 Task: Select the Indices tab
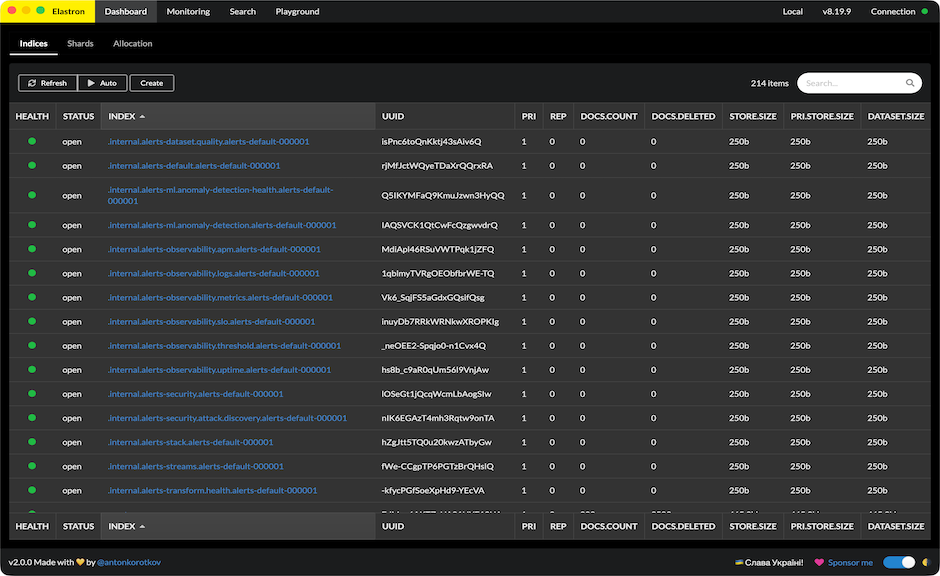coord(34,44)
